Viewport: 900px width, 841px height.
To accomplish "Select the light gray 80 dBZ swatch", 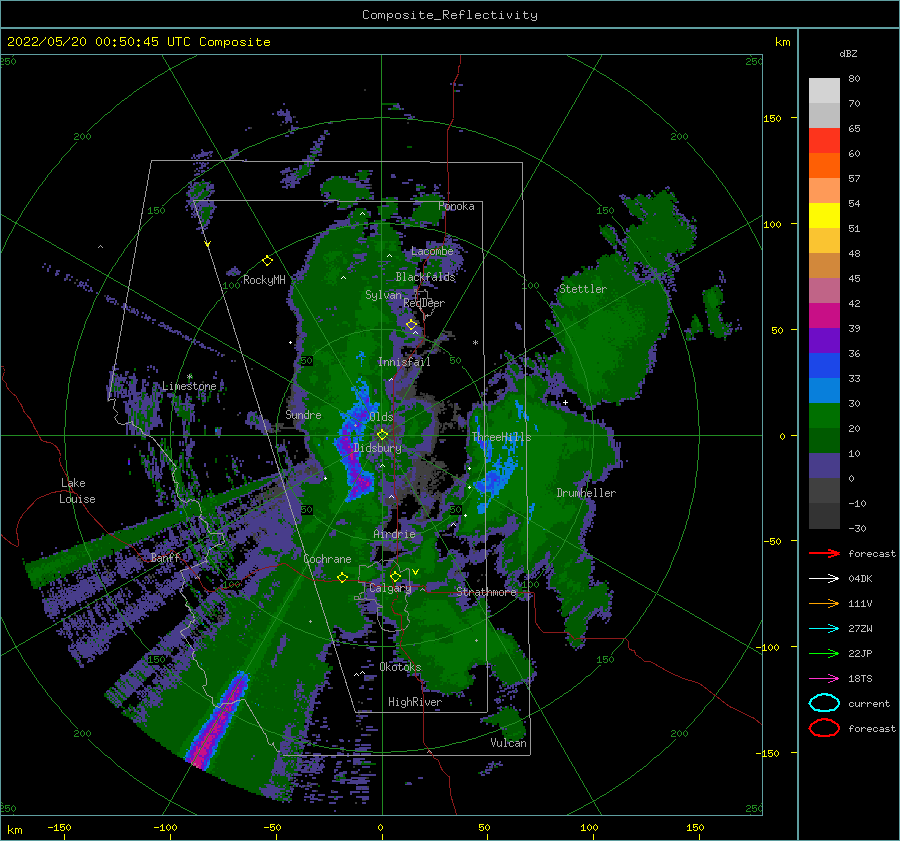I will (x=824, y=91).
